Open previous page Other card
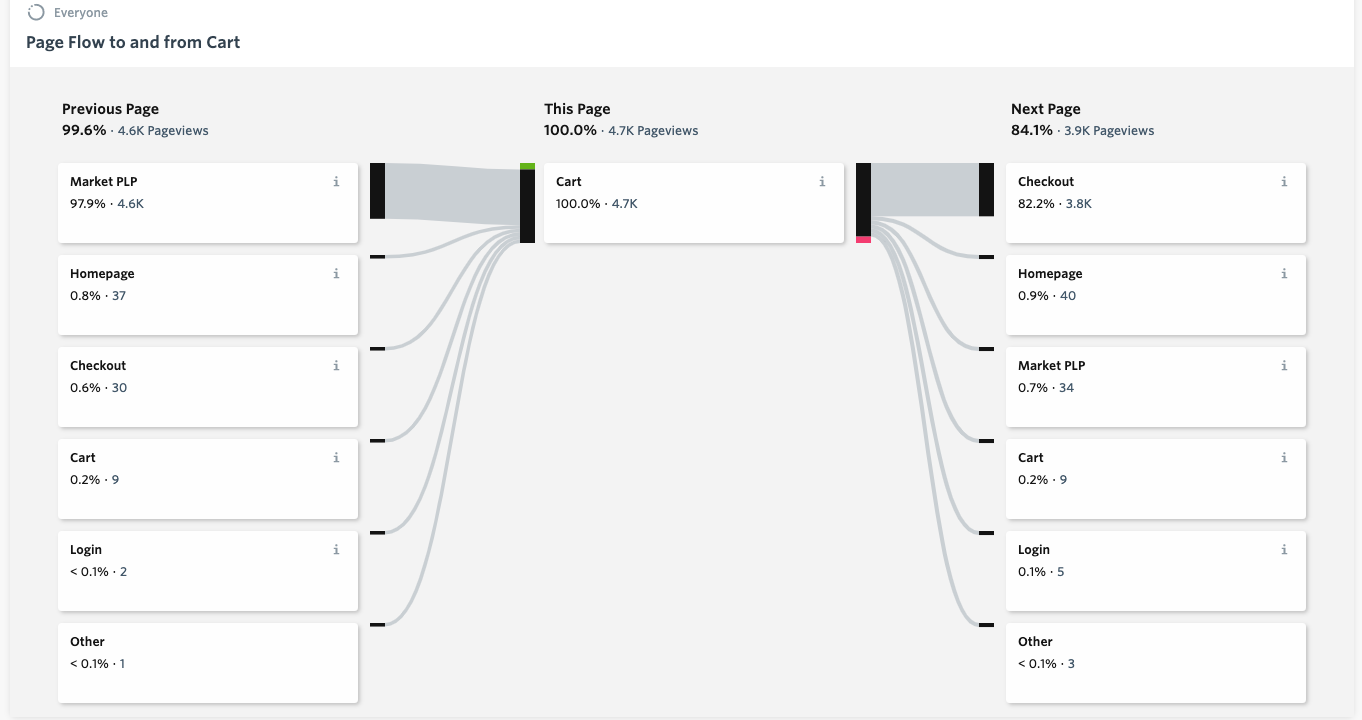 (x=208, y=663)
